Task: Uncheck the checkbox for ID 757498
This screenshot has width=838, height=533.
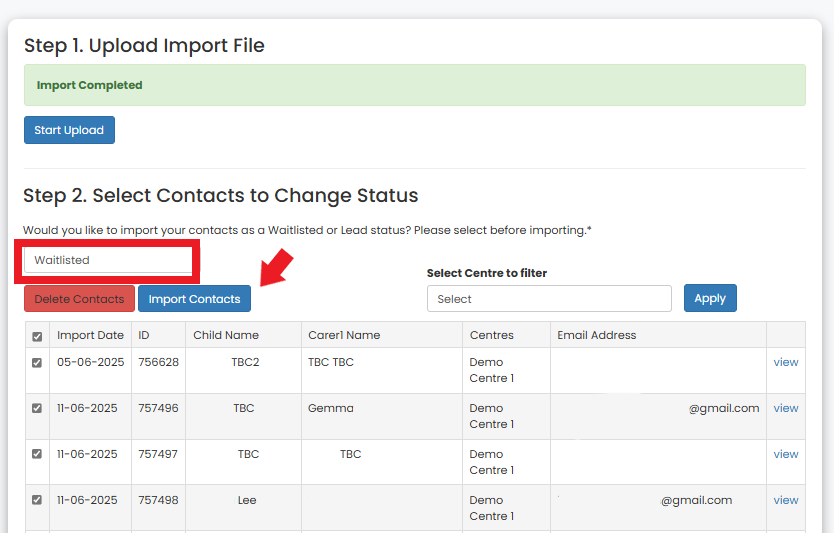Action: (37, 500)
